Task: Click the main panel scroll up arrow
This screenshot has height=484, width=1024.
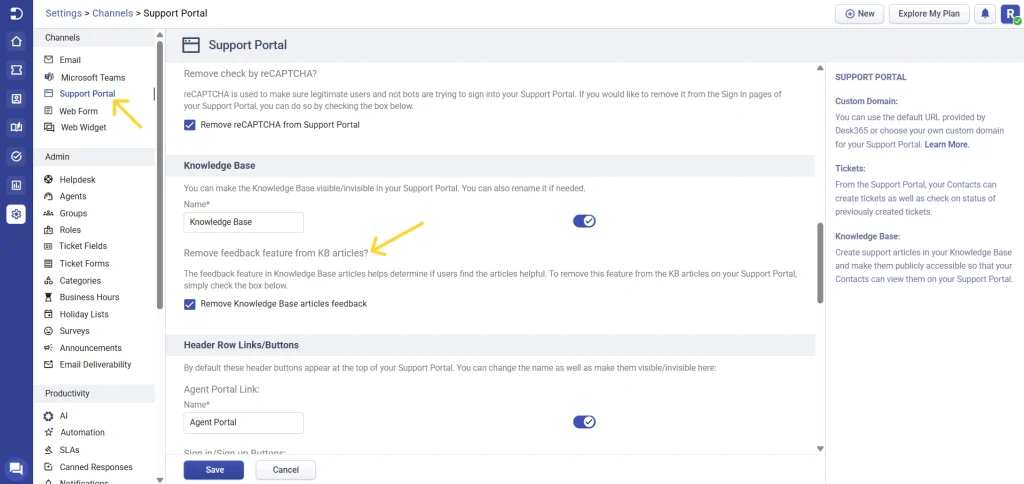Action: (820, 67)
